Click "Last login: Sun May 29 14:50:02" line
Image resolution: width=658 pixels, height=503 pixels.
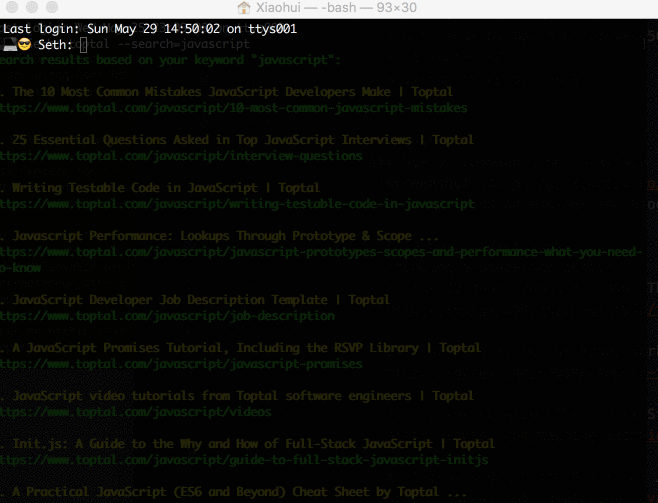point(150,29)
